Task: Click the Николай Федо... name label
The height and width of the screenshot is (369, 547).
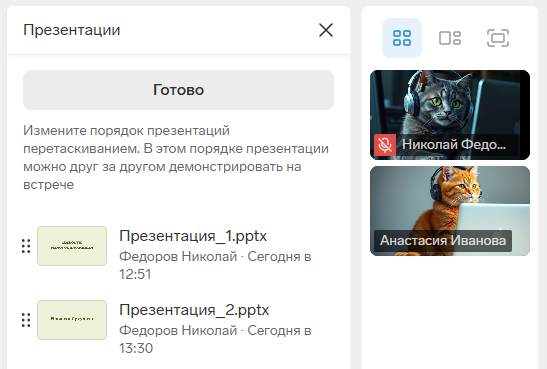Action: 454,144
